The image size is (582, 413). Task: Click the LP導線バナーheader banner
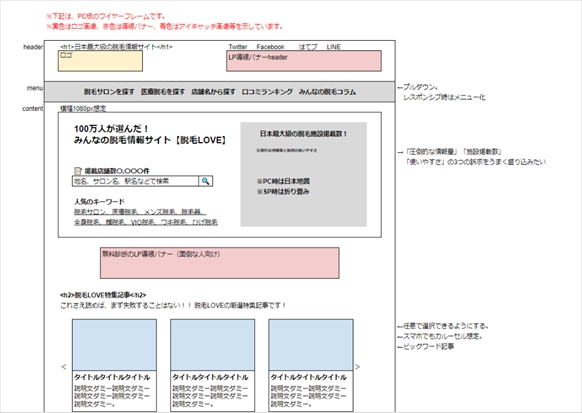[x=304, y=61]
